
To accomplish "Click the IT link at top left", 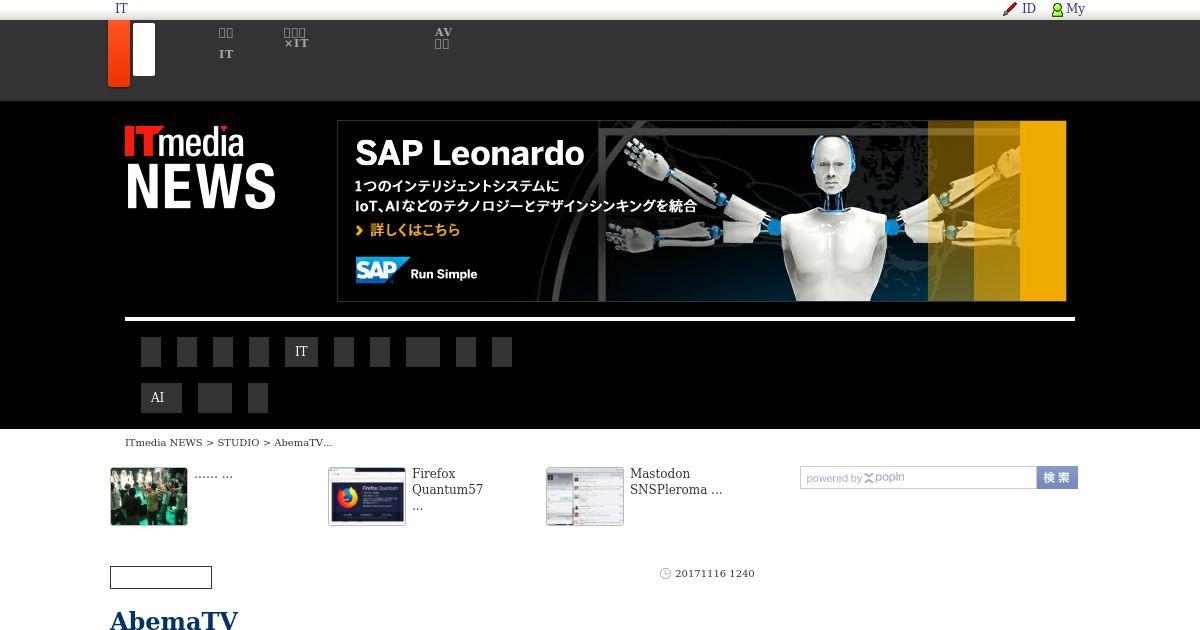I will coord(121,9).
